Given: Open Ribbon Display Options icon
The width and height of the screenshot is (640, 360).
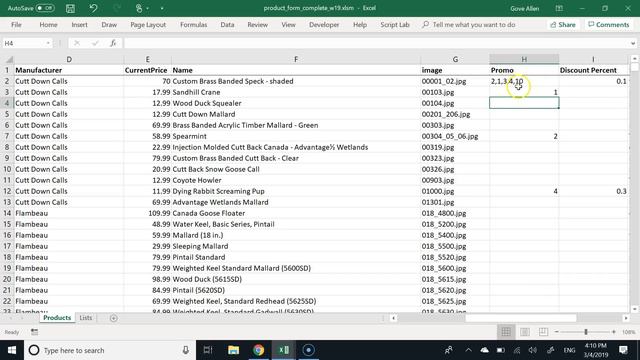Looking at the screenshot, I should click(559, 8).
